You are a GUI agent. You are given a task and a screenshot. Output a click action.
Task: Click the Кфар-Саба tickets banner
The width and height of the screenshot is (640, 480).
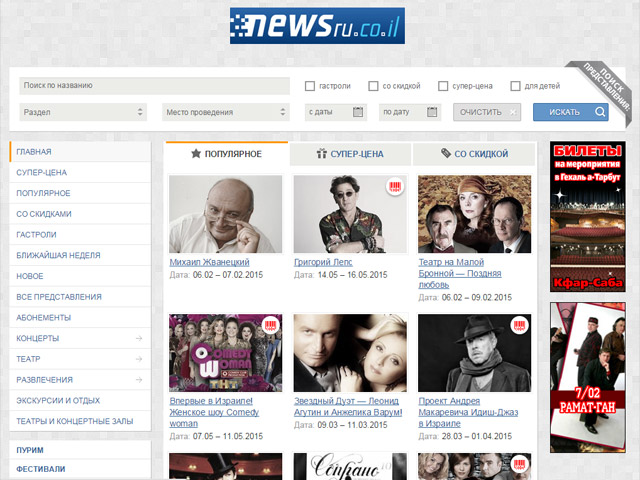588,217
